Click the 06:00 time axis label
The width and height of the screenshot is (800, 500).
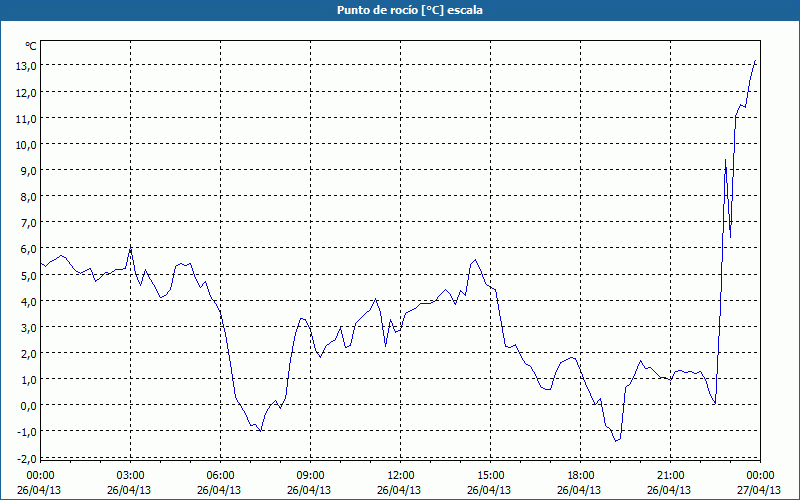(220, 476)
